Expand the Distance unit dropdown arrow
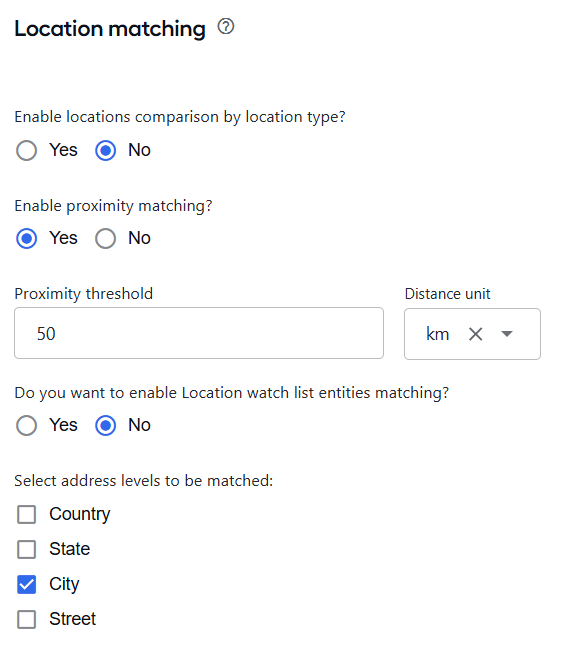This screenshot has width=587, height=658. (x=507, y=334)
